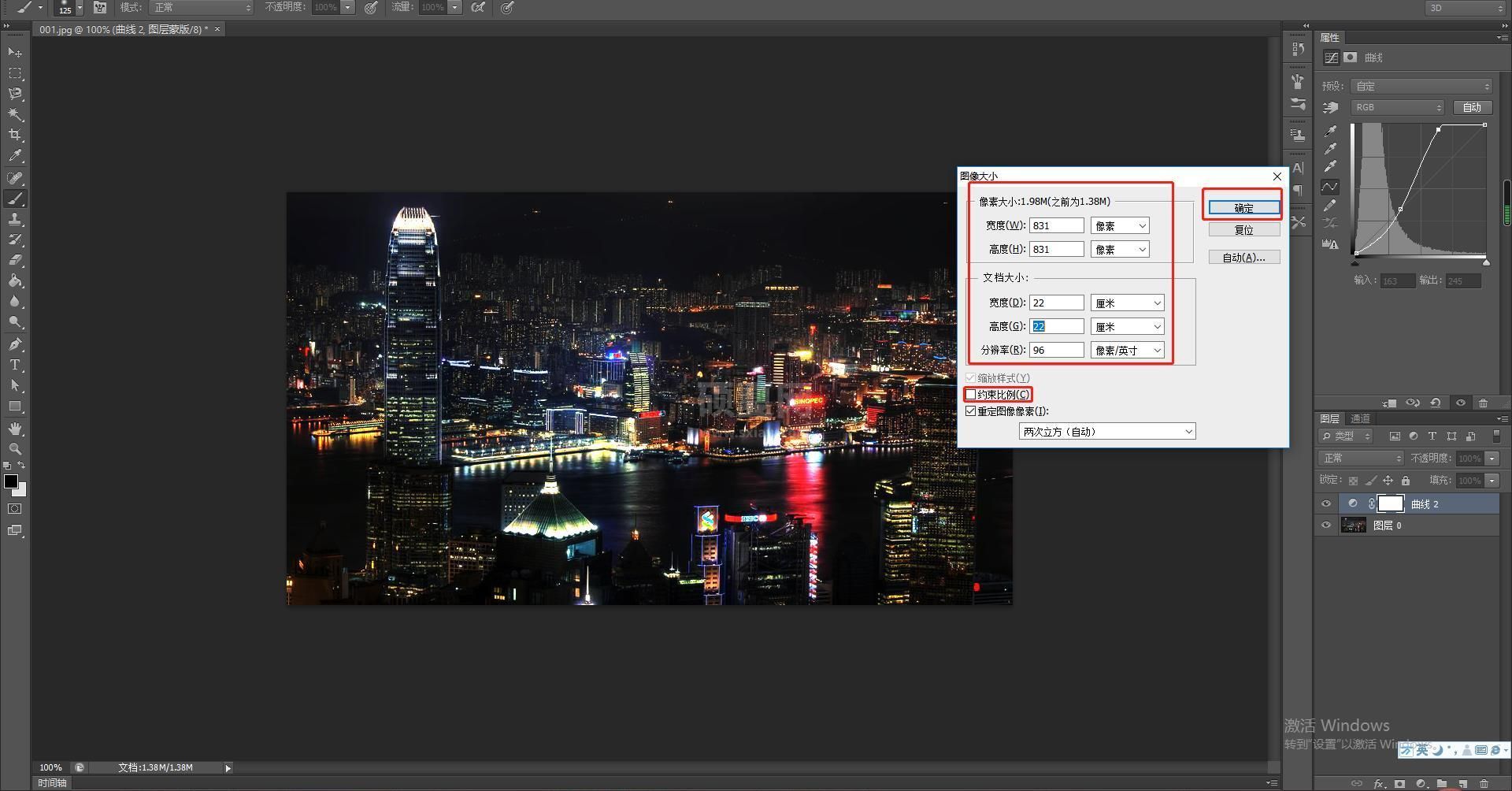Screen dimensions: 1512x791
Task: Open resample method dropdown 两次立方
Action: pyautogui.click(x=1107, y=432)
